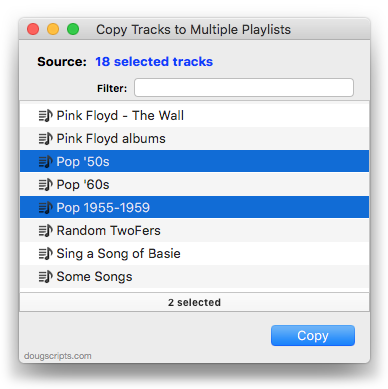Click the playlist icon next to Pop '50s
This screenshot has height=389, width=388.
tap(45, 162)
